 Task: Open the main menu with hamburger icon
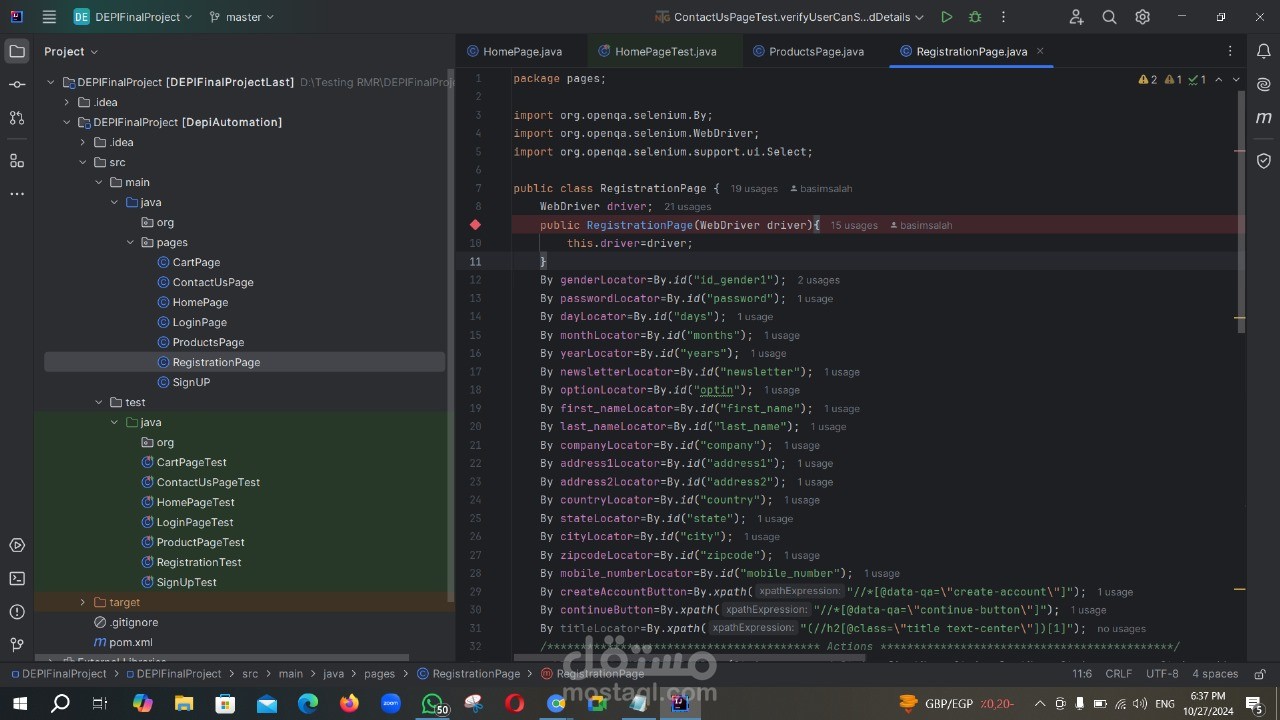pos(48,17)
